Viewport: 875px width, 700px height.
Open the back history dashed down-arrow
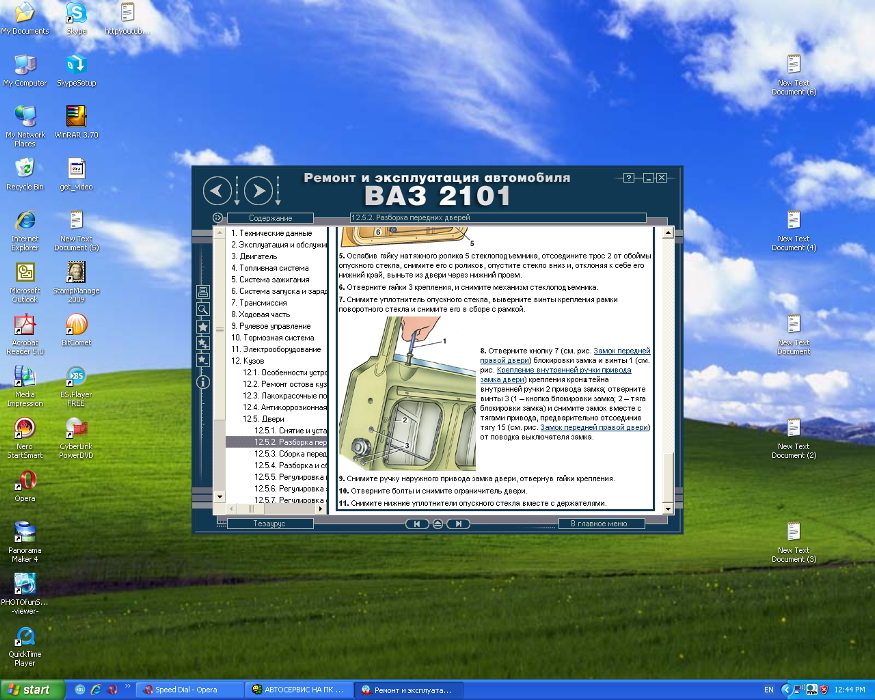click(237, 191)
